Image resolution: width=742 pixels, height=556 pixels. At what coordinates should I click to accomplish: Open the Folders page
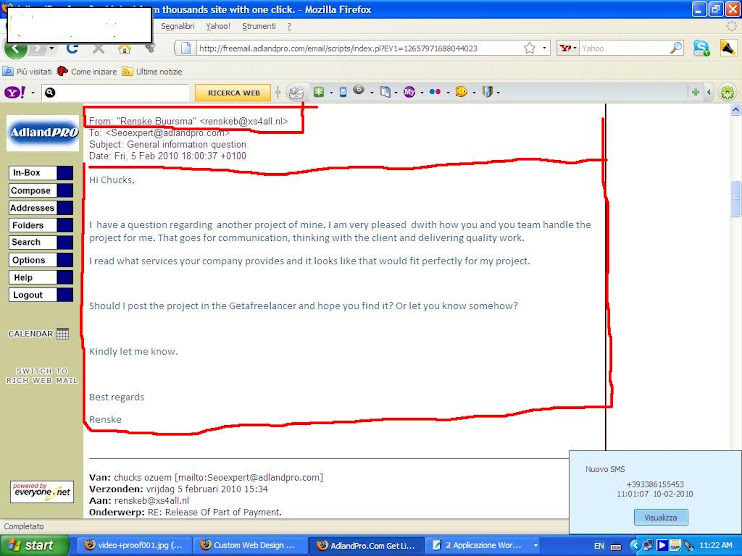[x=41, y=226]
